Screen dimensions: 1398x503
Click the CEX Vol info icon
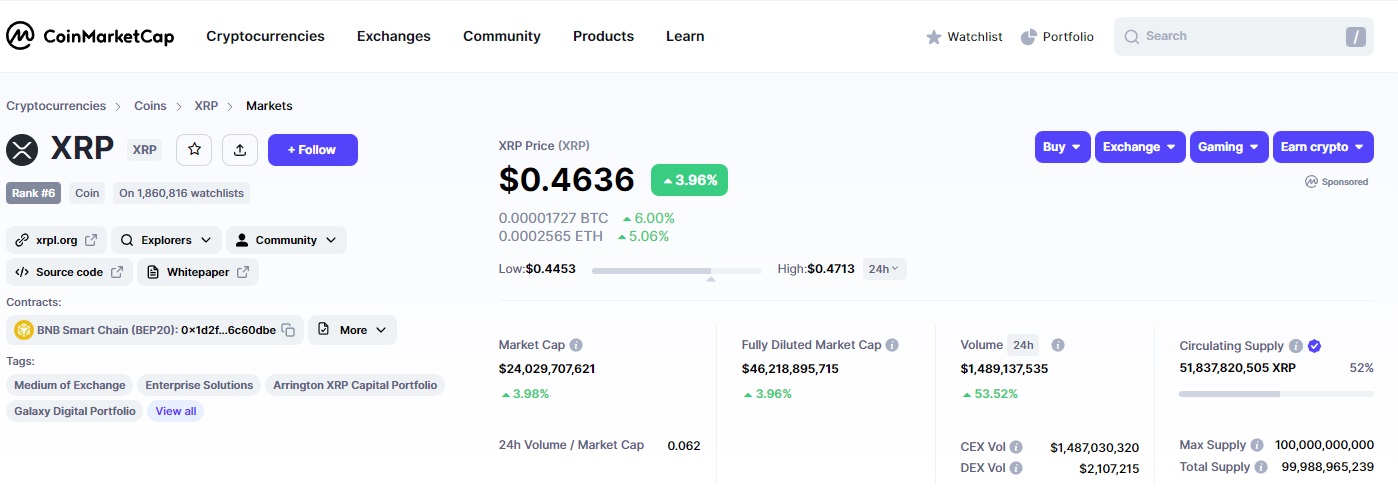1016,447
